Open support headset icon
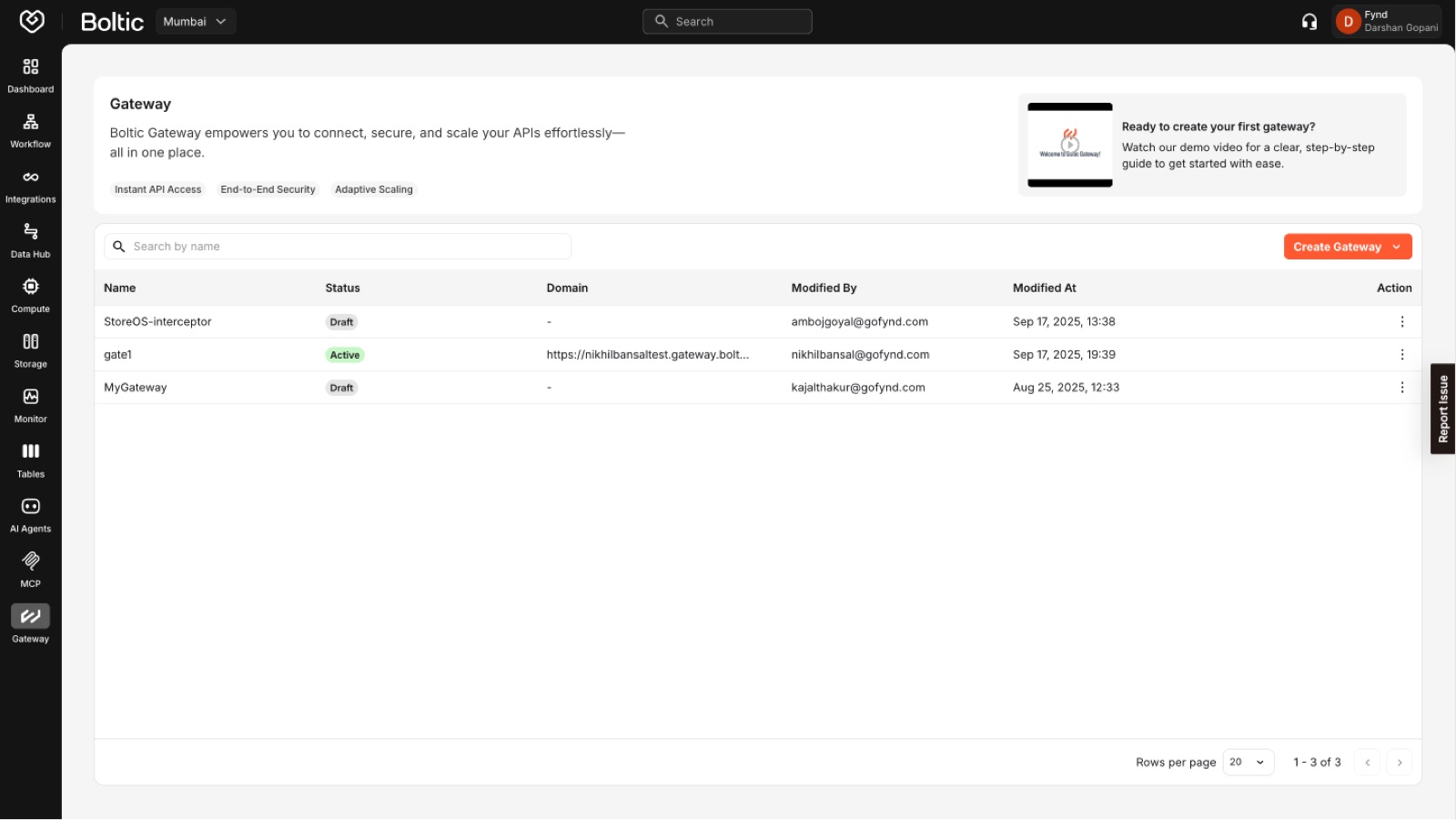 click(x=1309, y=22)
